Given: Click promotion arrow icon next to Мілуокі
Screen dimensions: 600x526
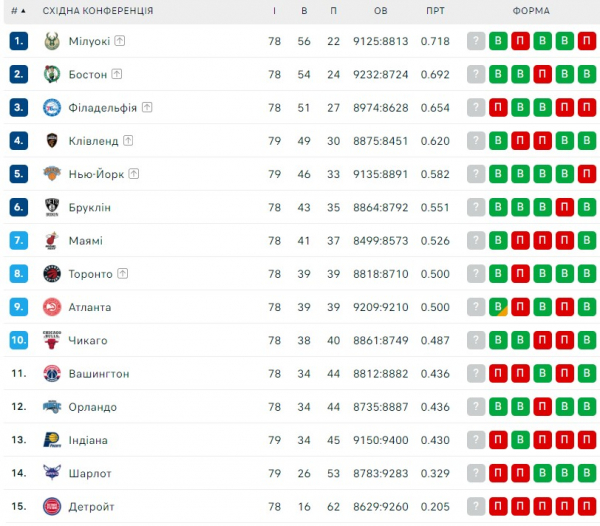Looking at the screenshot, I should click(x=120, y=41).
